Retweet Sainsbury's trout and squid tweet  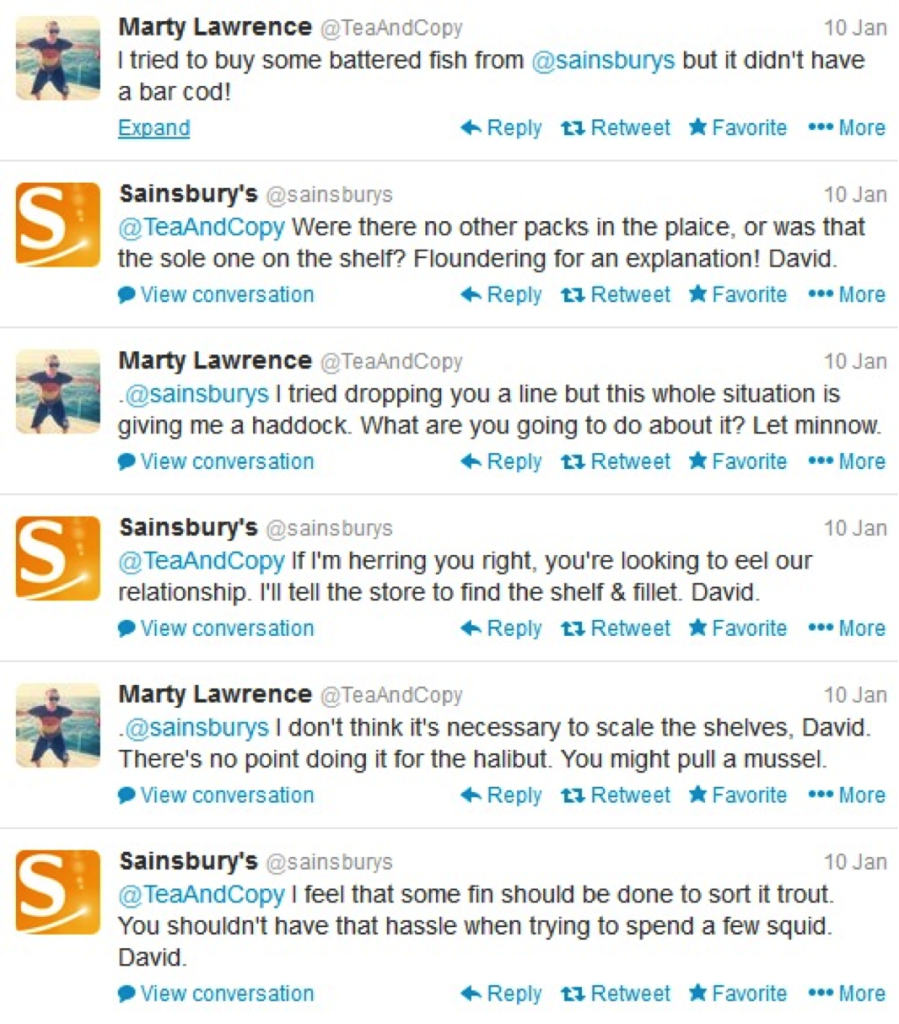click(x=616, y=994)
